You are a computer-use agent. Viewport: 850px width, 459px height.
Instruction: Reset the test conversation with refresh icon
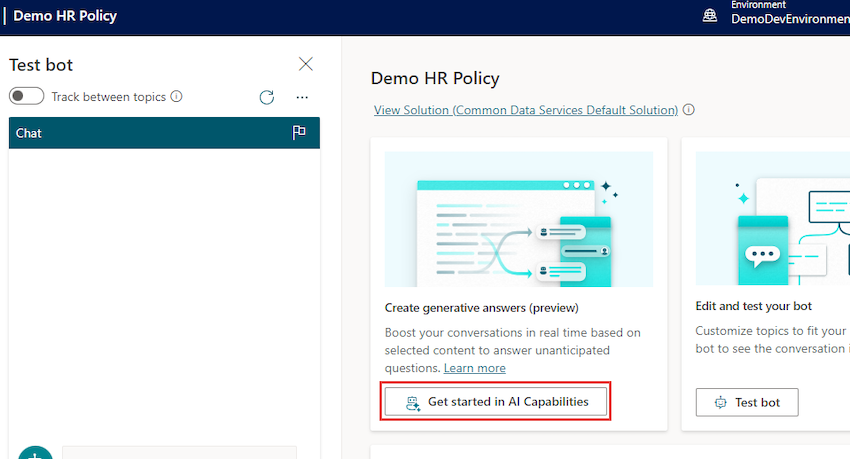266,97
